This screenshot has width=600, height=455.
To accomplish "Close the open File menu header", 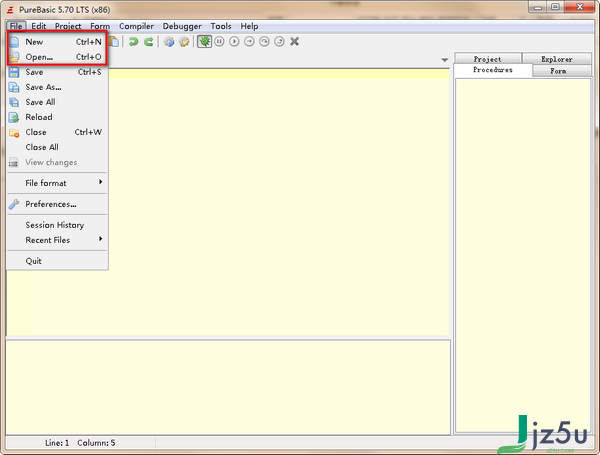I will 16,26.
